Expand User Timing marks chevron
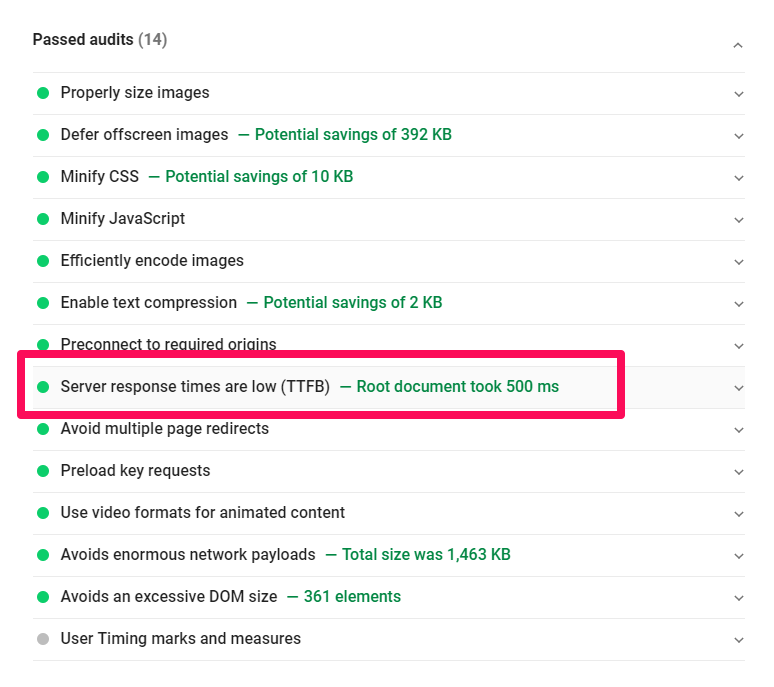 point(738,640)
